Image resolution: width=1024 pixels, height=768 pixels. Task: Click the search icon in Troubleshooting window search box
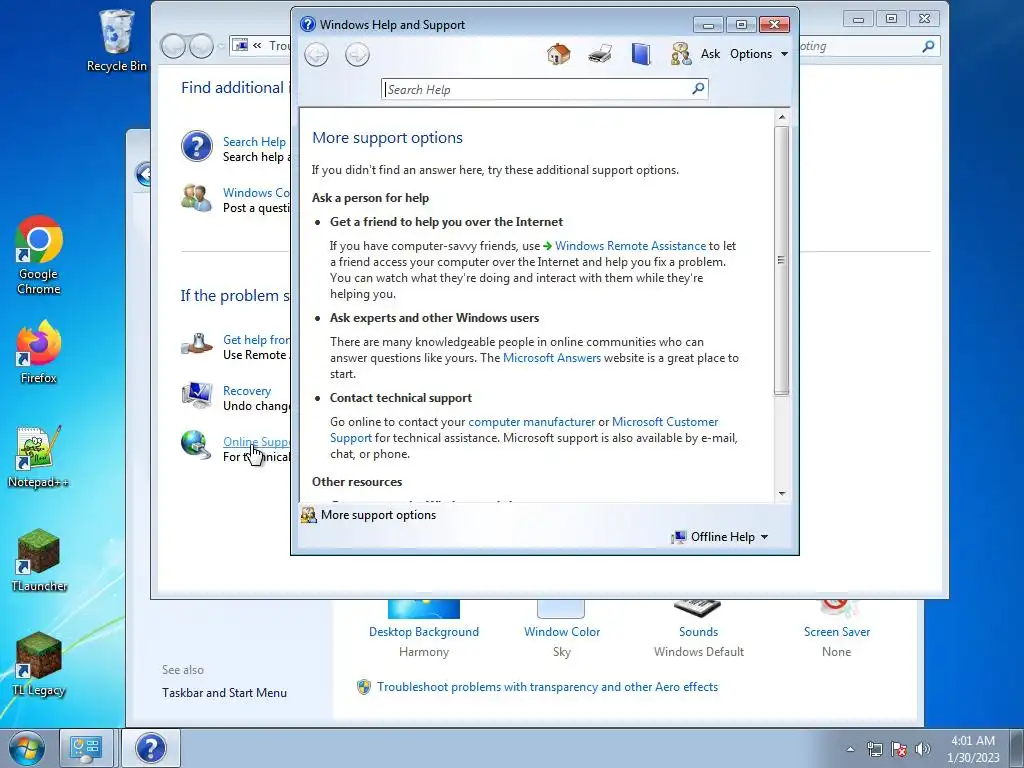tap(928, 46)
